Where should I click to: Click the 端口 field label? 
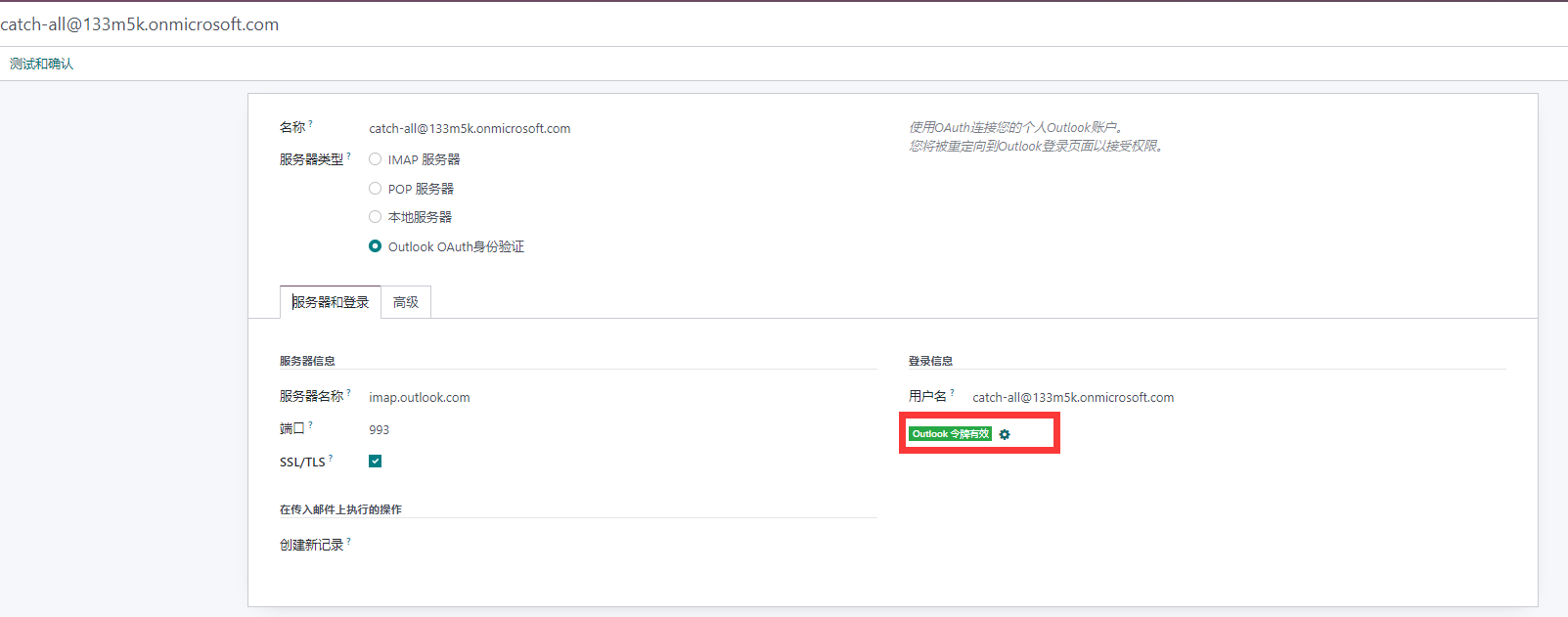292,428
